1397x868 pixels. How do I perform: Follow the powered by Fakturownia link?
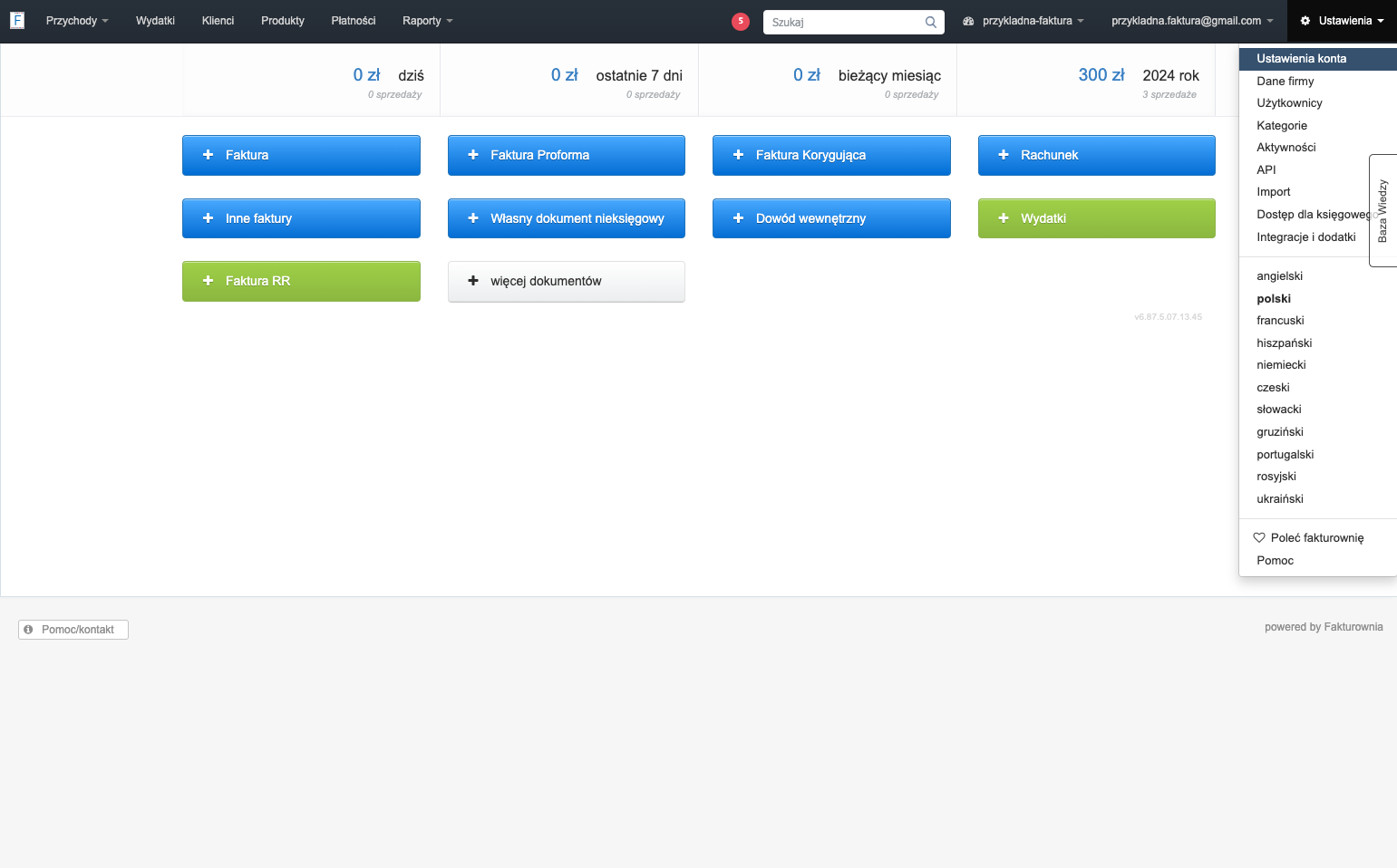coord(1324,627)
